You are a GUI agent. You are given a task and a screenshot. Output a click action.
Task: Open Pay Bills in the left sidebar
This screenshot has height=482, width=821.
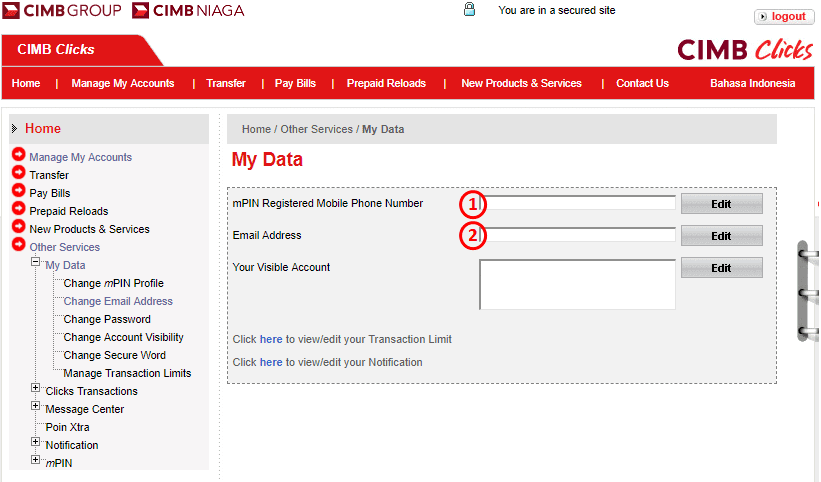tap(50, 193)
